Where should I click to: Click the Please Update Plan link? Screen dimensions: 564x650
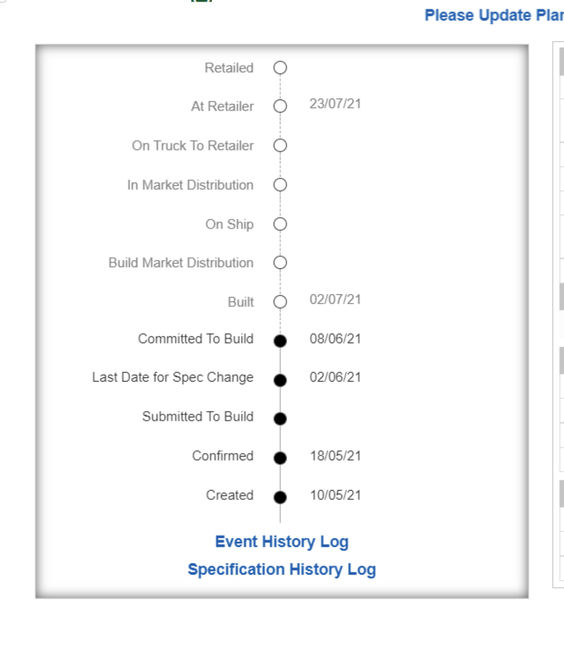pos(494,15)
